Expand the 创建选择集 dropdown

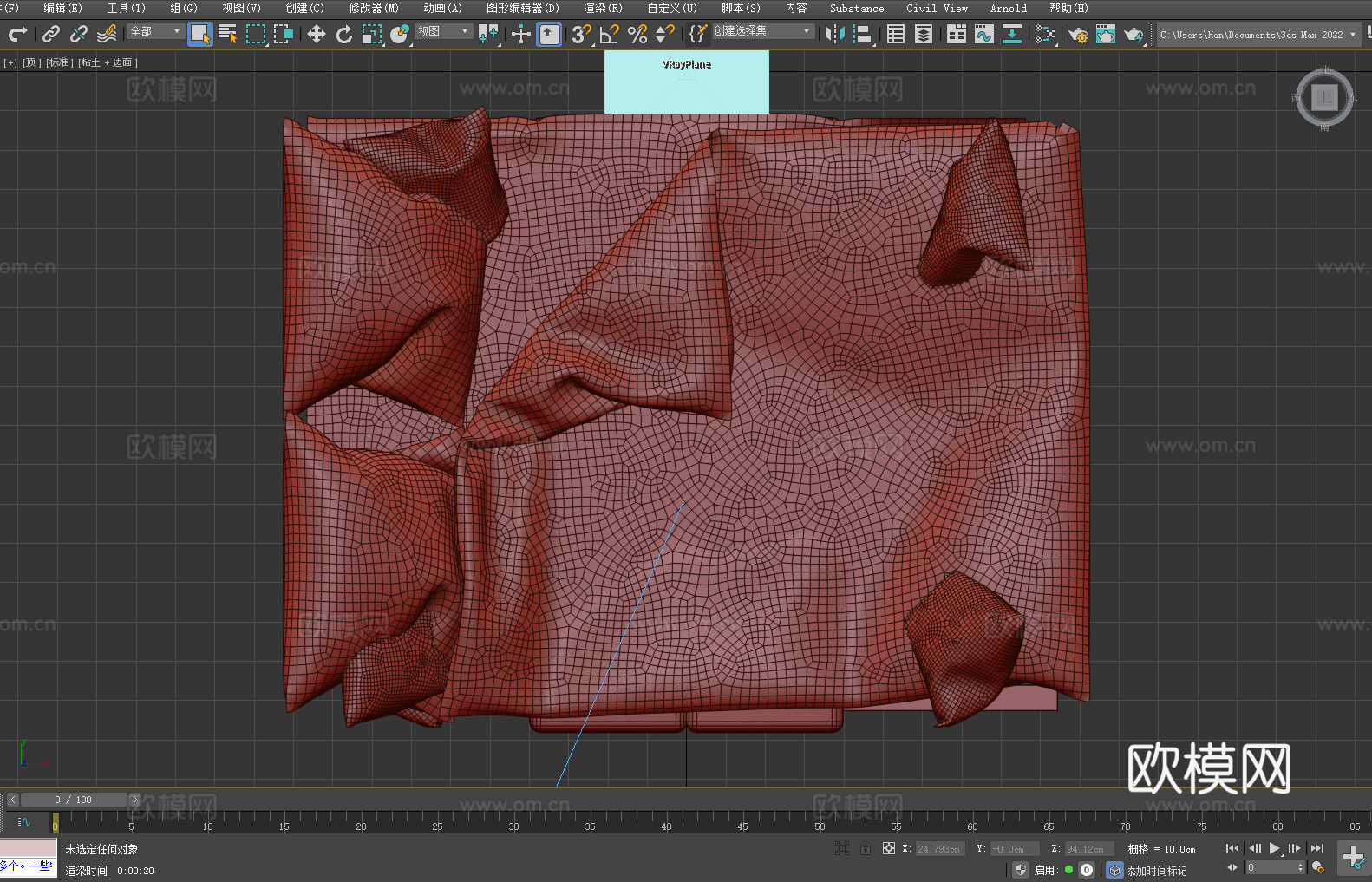(763, 31)
